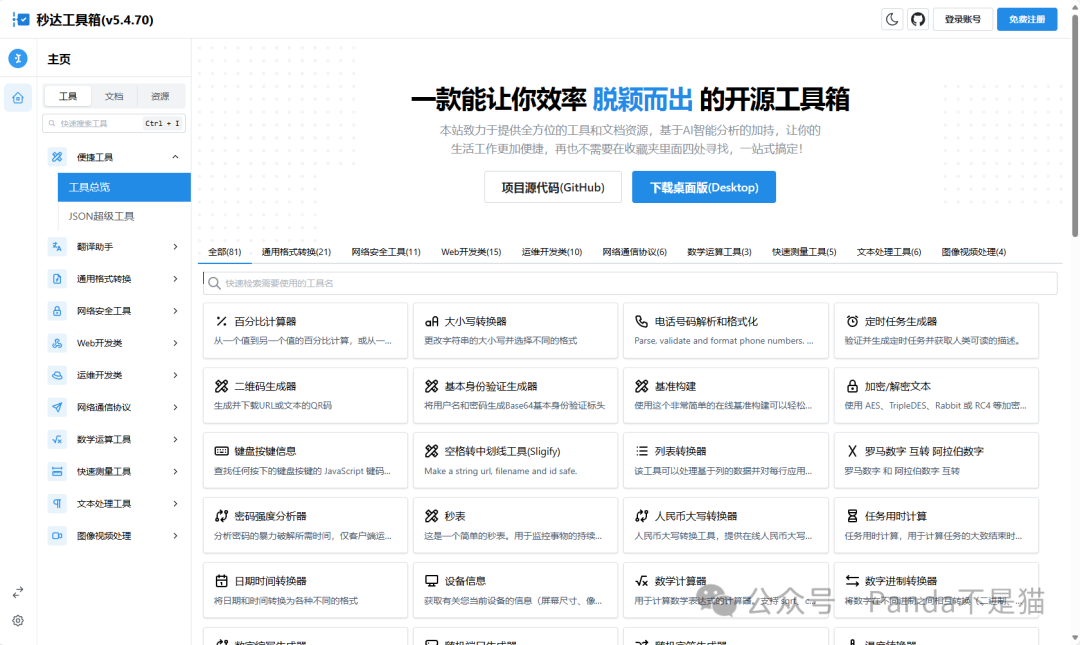Screen dimensions: 1080x645
Task: Select the 通用格式转换(21) category tab
Action: (296, 252)
